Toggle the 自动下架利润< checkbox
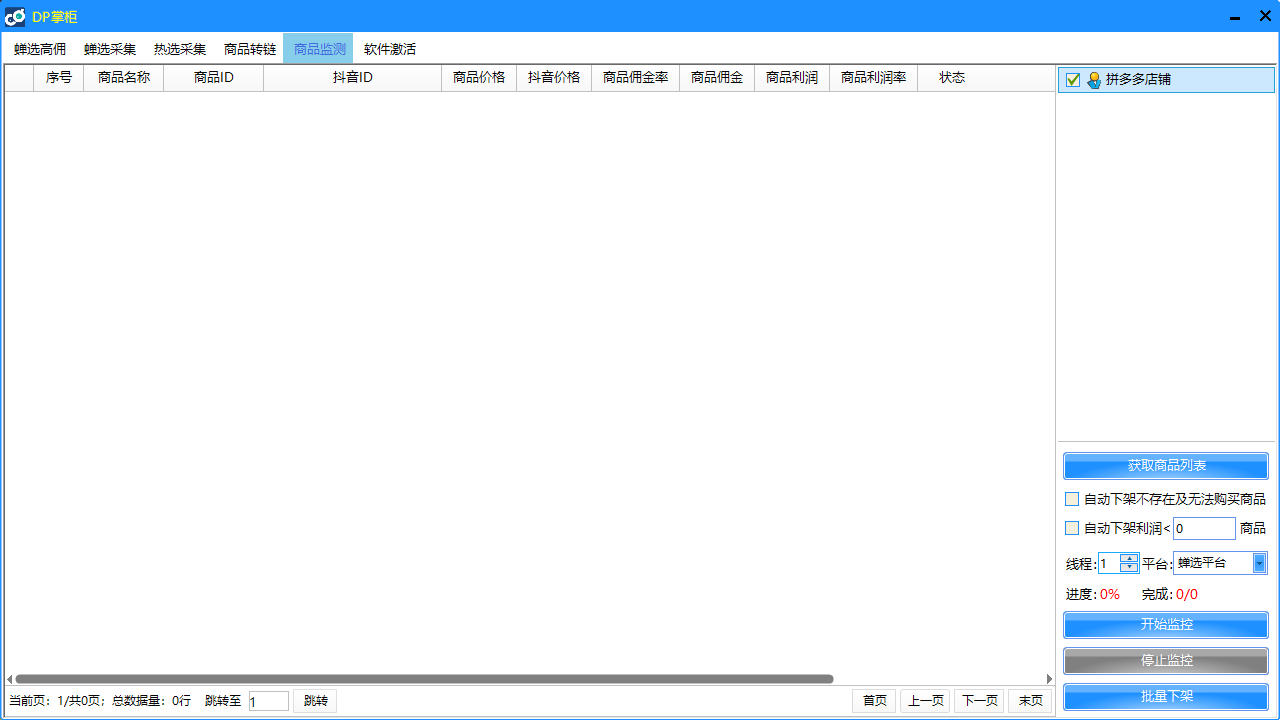The image size is (1280, 720). pos(1072,528)
